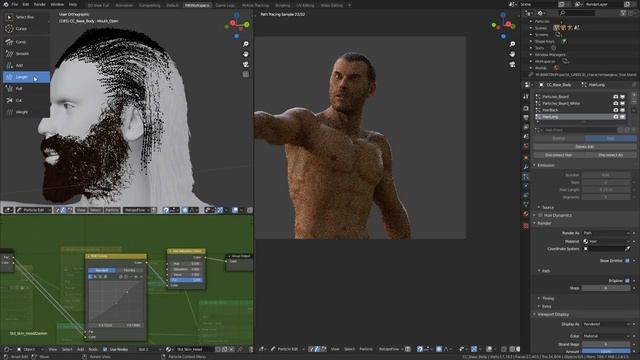Select the Hair type button
Screen dimensions: 640x360
click(x=611, y=138)
